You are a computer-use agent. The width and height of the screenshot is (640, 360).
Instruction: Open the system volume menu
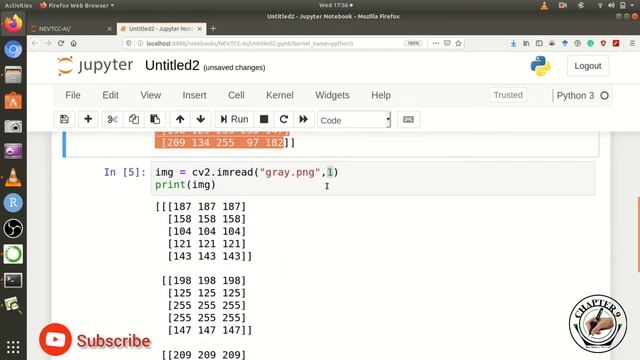point(611,5)
